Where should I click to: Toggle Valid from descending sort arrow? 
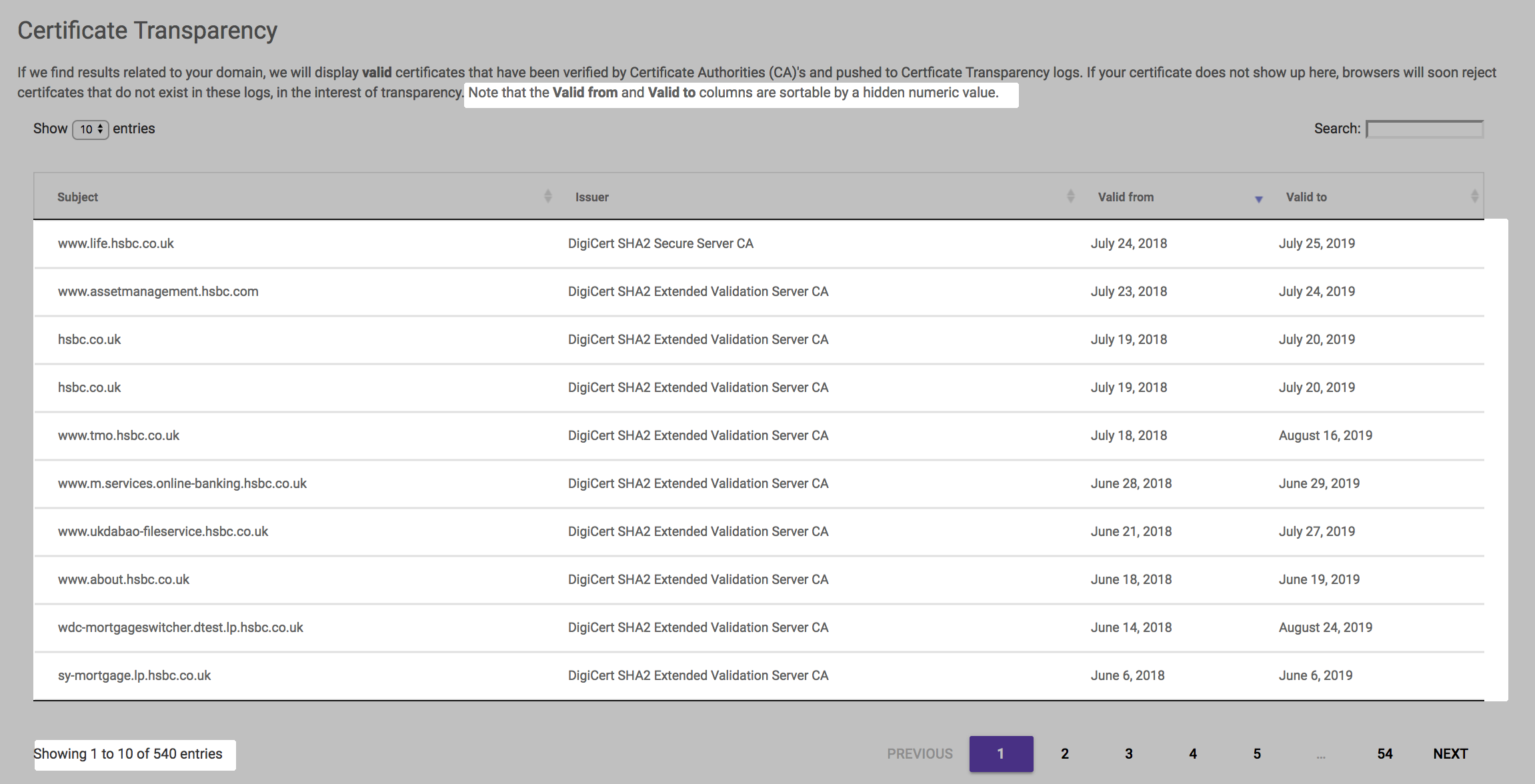click(1258, 199)
